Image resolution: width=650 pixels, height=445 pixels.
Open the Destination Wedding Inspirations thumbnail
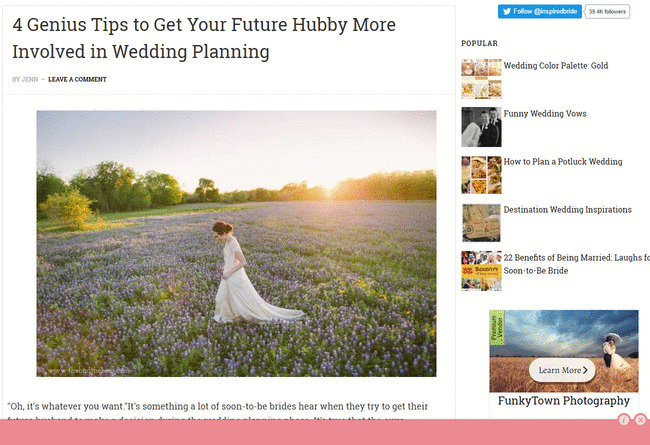click(481, 223)
